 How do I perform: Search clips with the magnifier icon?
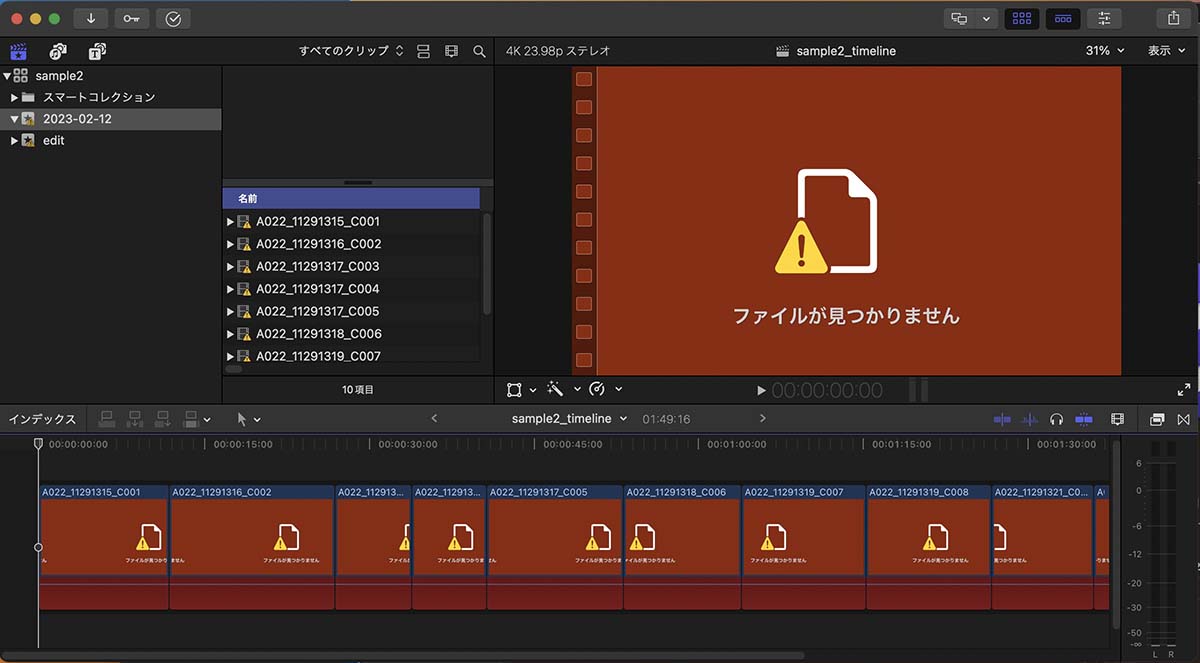[x=480, y=51]
